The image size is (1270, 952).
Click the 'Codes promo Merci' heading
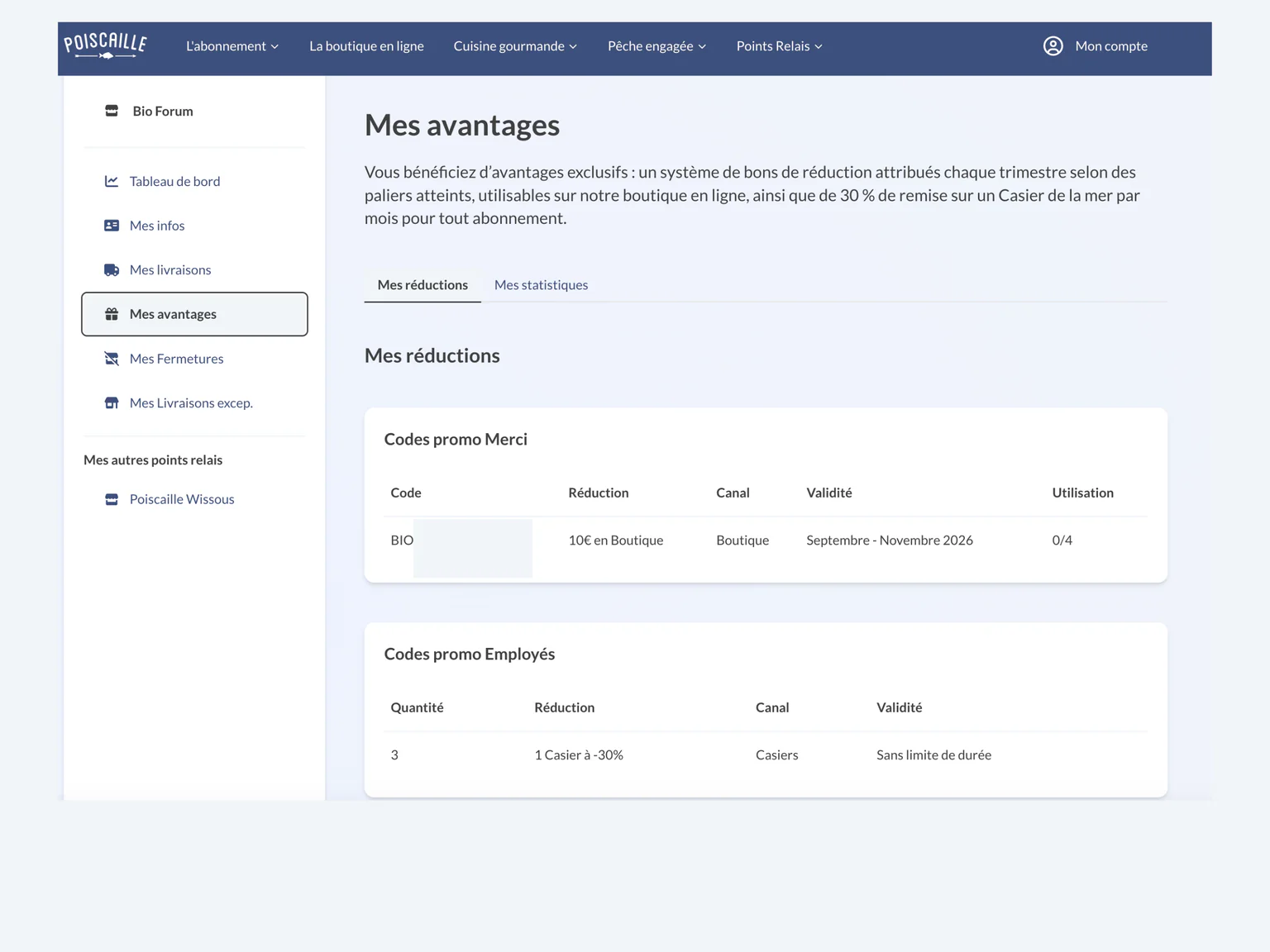pyautogui.click(x=456, y=440)
